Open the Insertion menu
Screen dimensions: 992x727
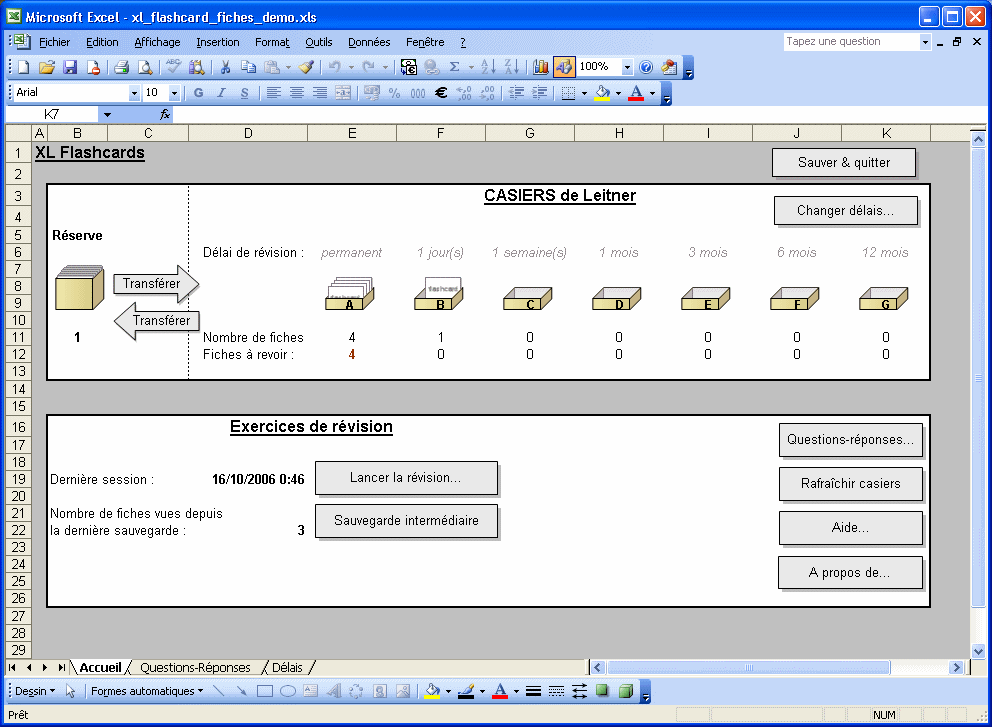point(218,42)
